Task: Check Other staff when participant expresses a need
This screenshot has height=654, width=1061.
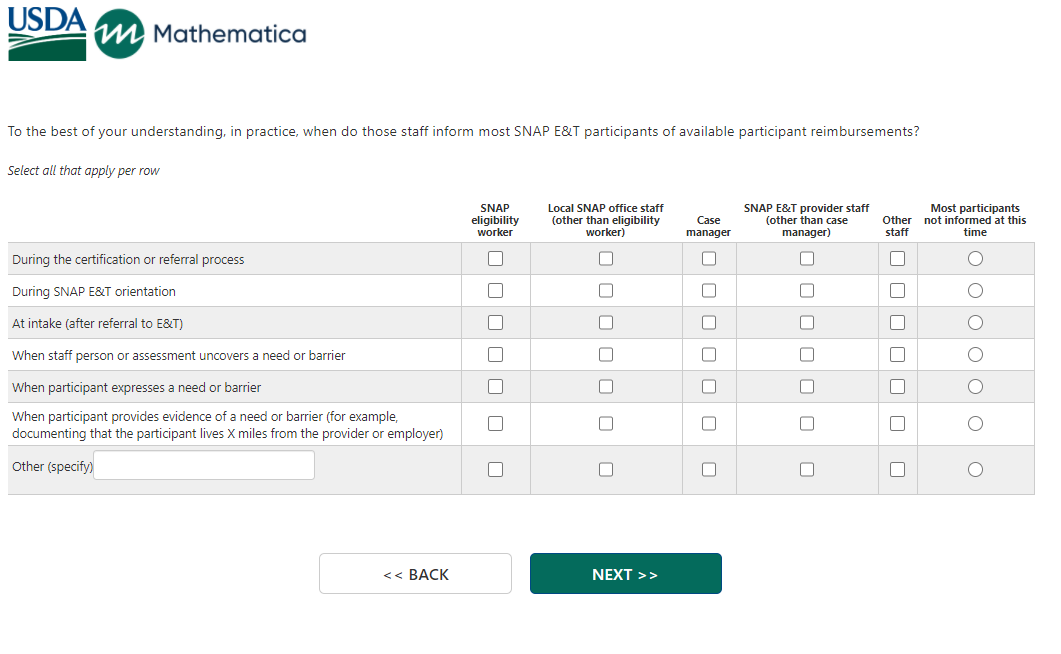Action: [897, 387]
